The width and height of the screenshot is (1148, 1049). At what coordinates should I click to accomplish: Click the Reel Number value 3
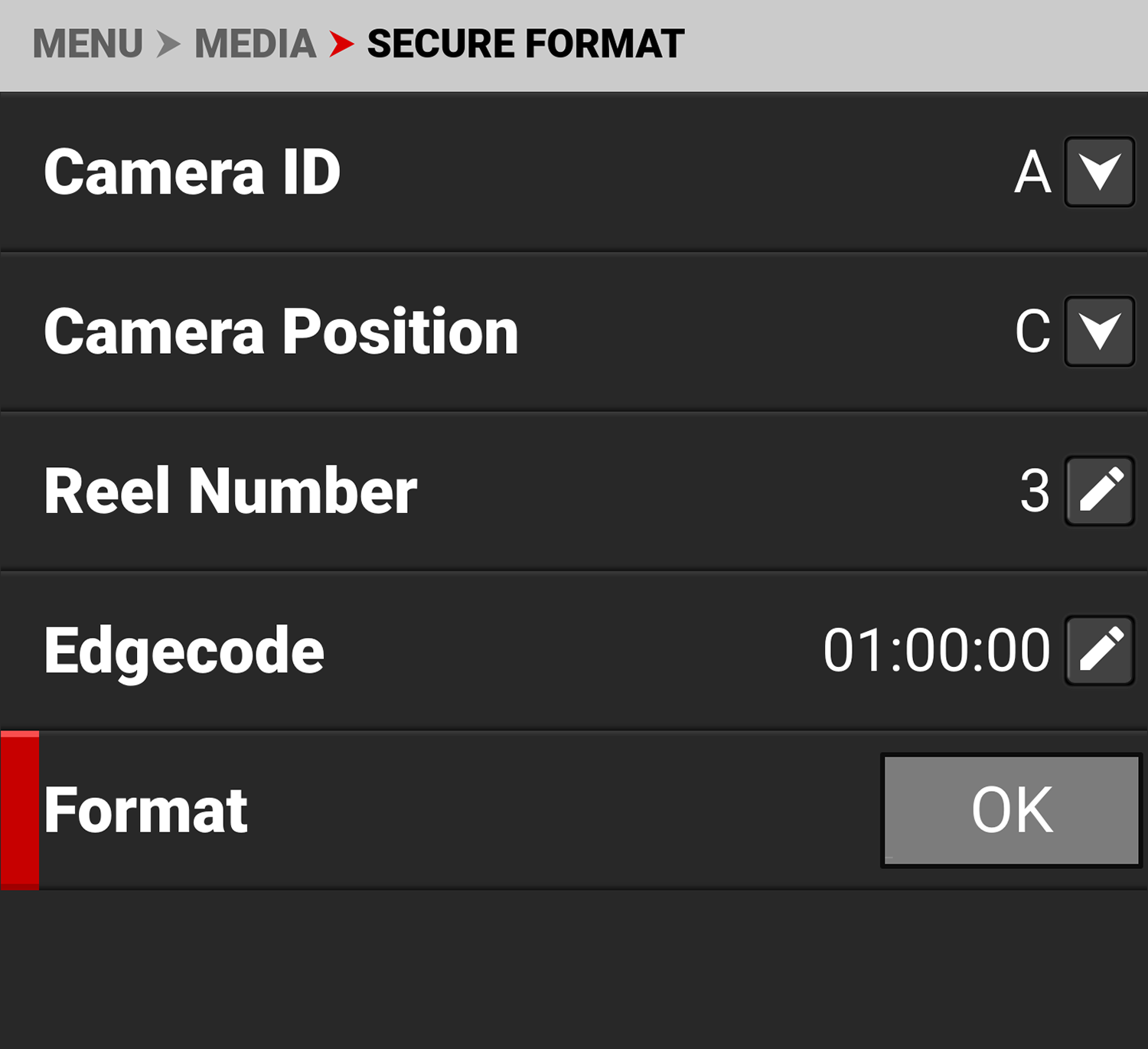click(x=1035, y=491)
